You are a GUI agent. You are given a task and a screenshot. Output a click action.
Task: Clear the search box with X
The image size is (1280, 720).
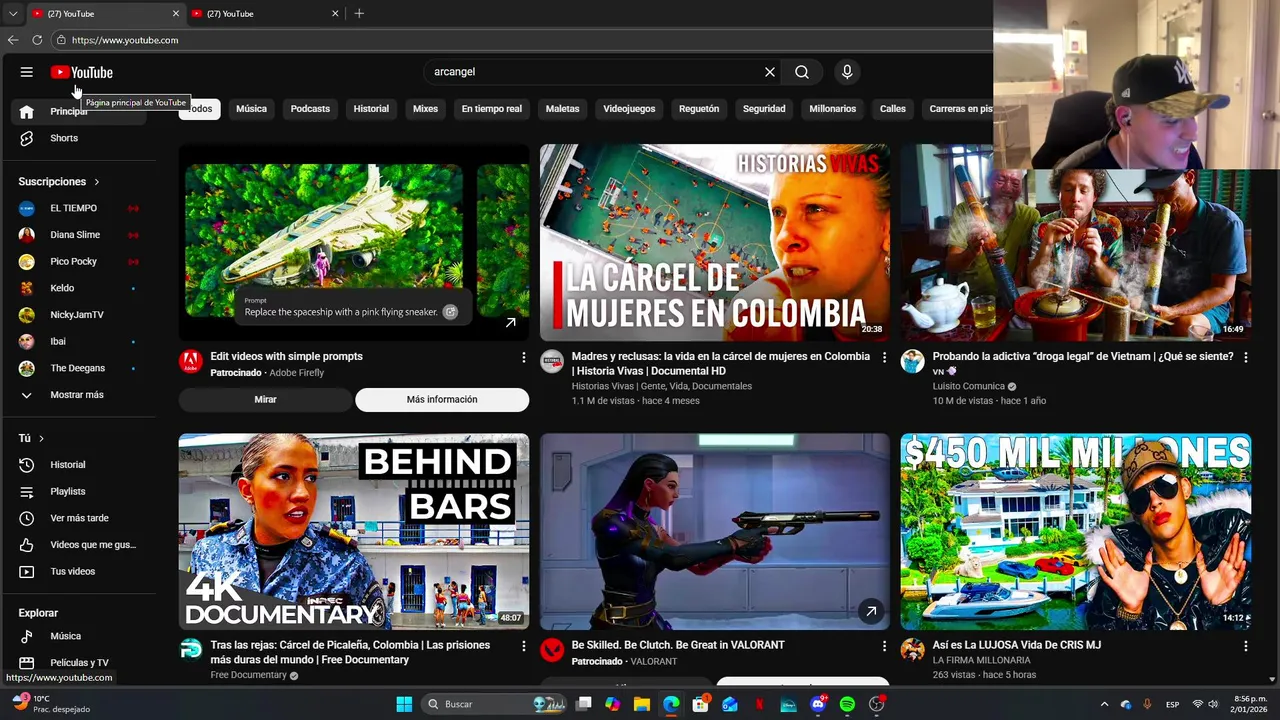coord(770,72)
